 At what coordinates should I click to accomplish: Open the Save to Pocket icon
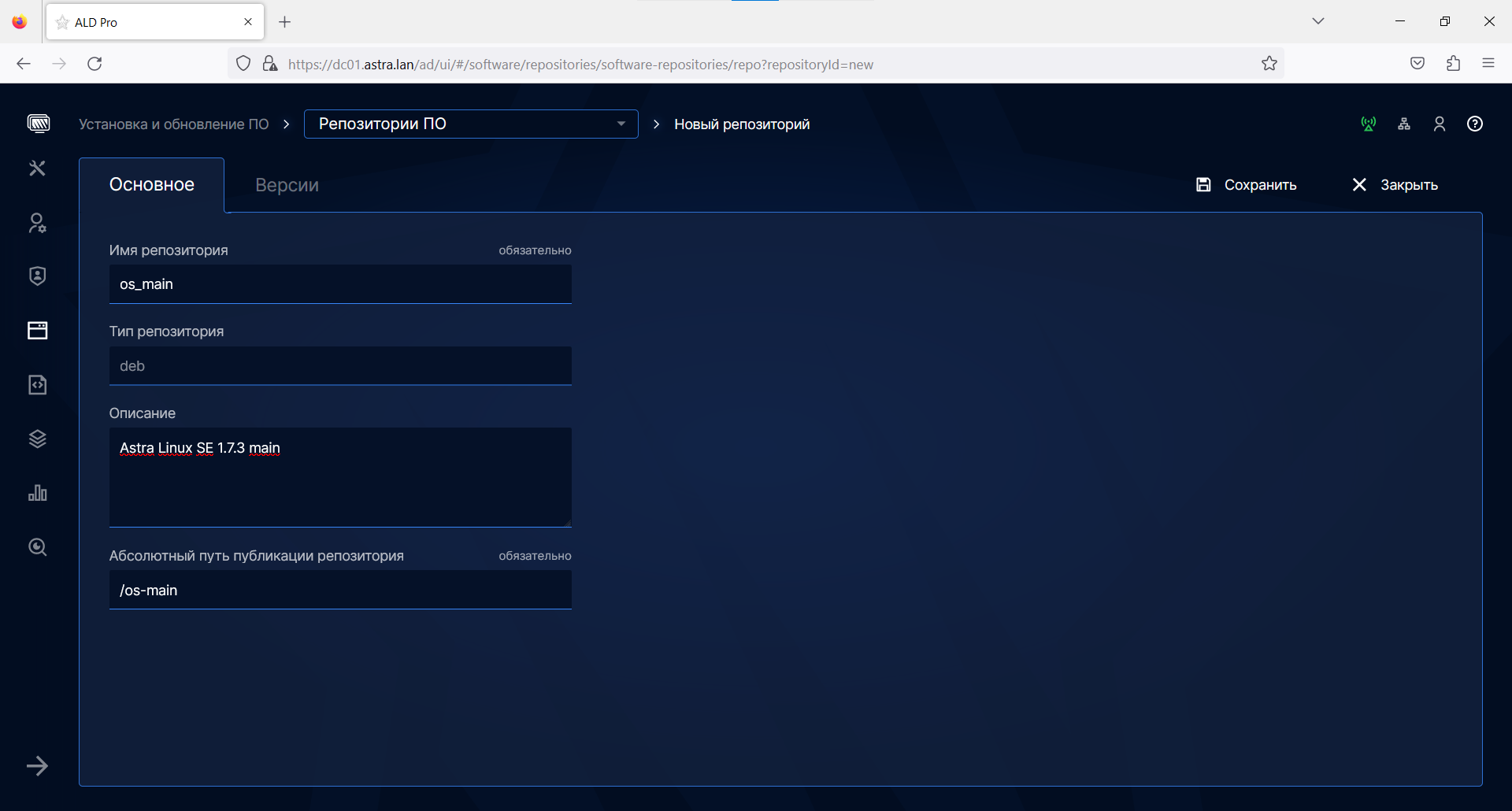coord(1417,64)
